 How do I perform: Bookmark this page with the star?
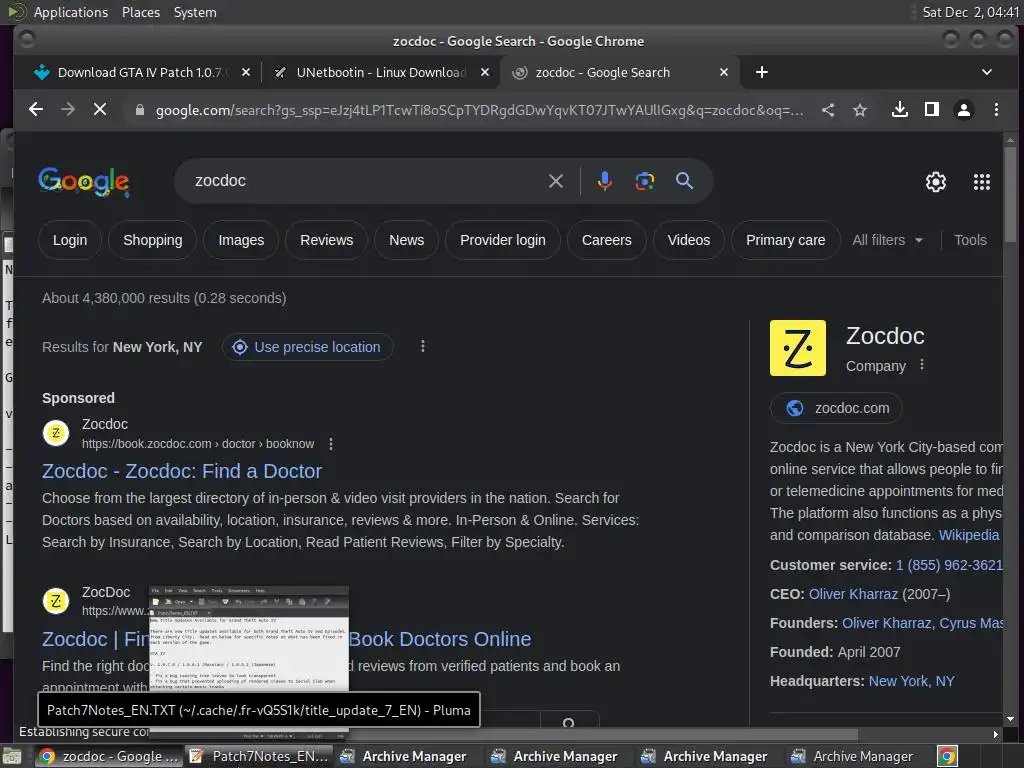pos(860,110)
